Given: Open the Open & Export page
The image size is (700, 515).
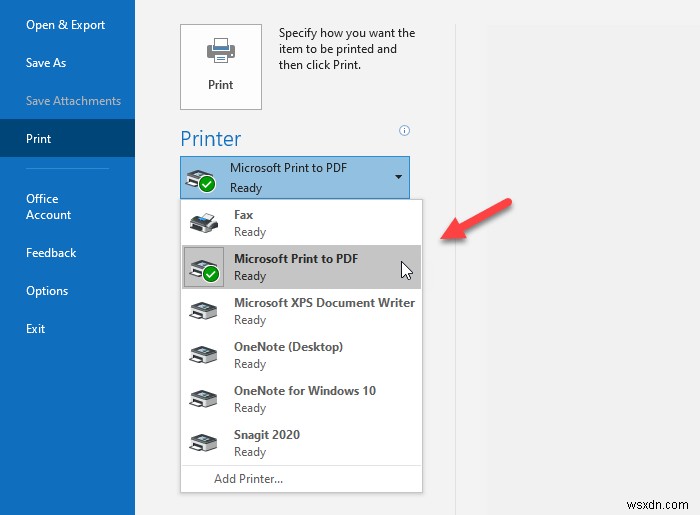Looking at the screenshot, I should click(x=67, y=25).
